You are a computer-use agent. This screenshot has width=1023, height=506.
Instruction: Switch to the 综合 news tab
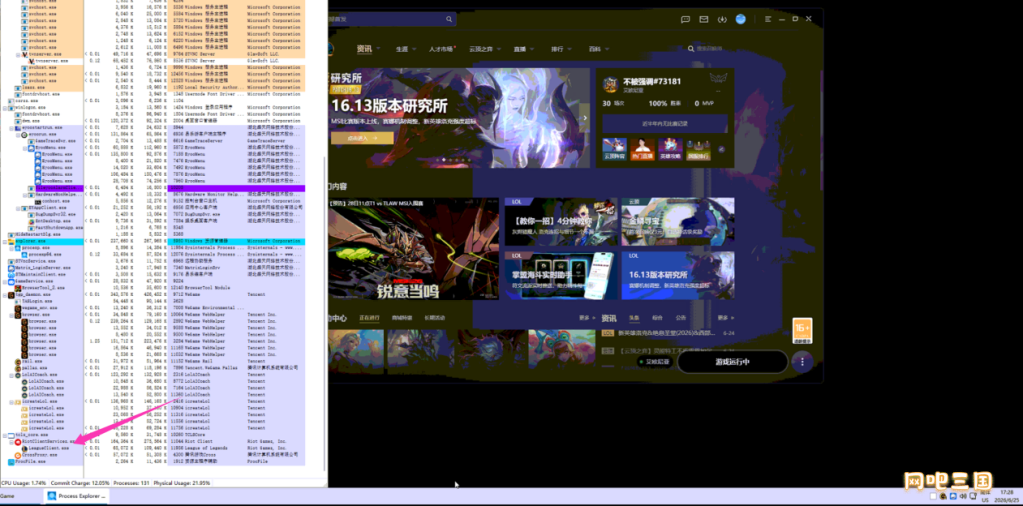tap(657, 318)
